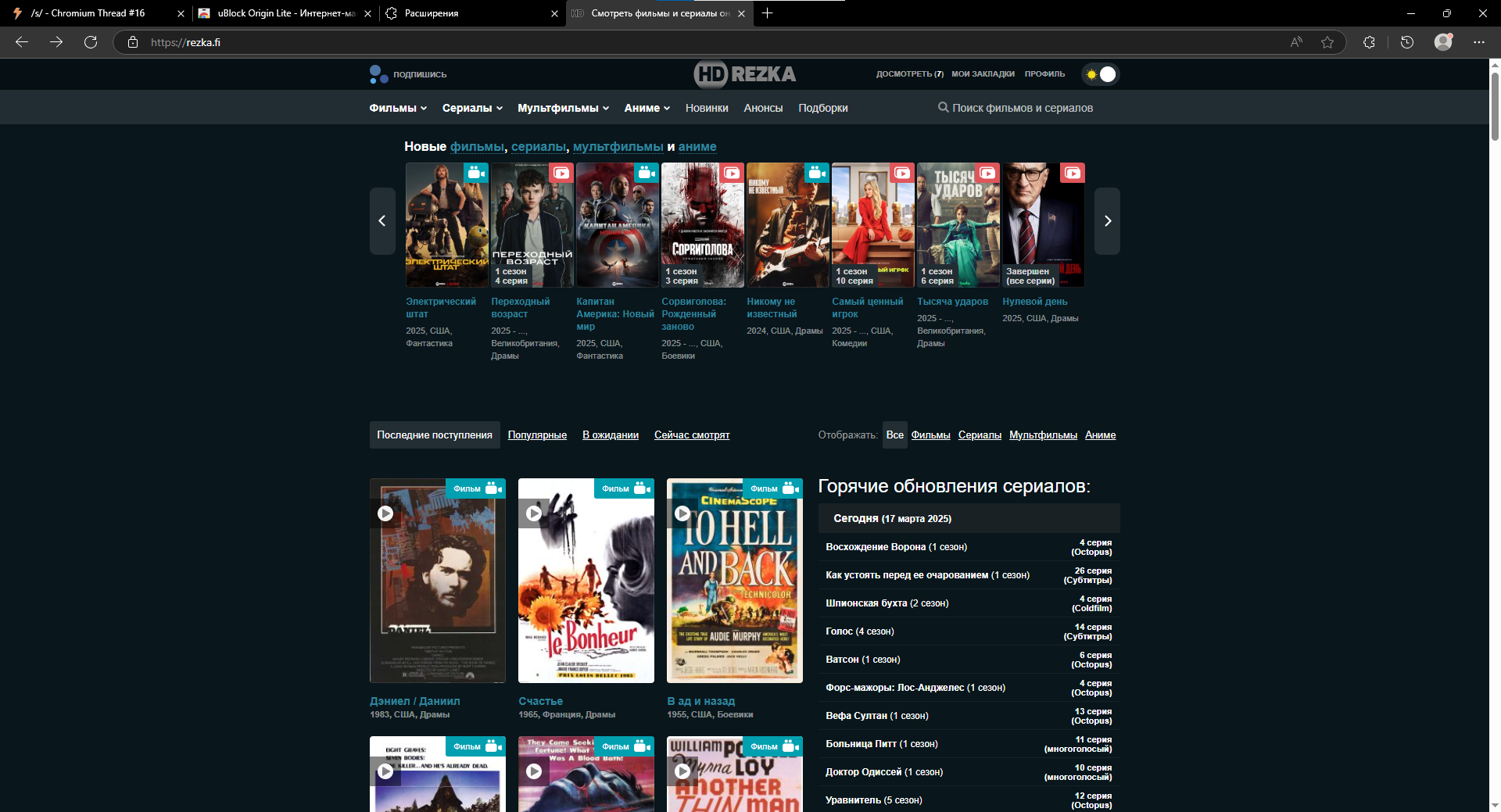Screen dimensions: 1501x812
Task: Close the Расширения tab
Action: click(x=554, y=13)
